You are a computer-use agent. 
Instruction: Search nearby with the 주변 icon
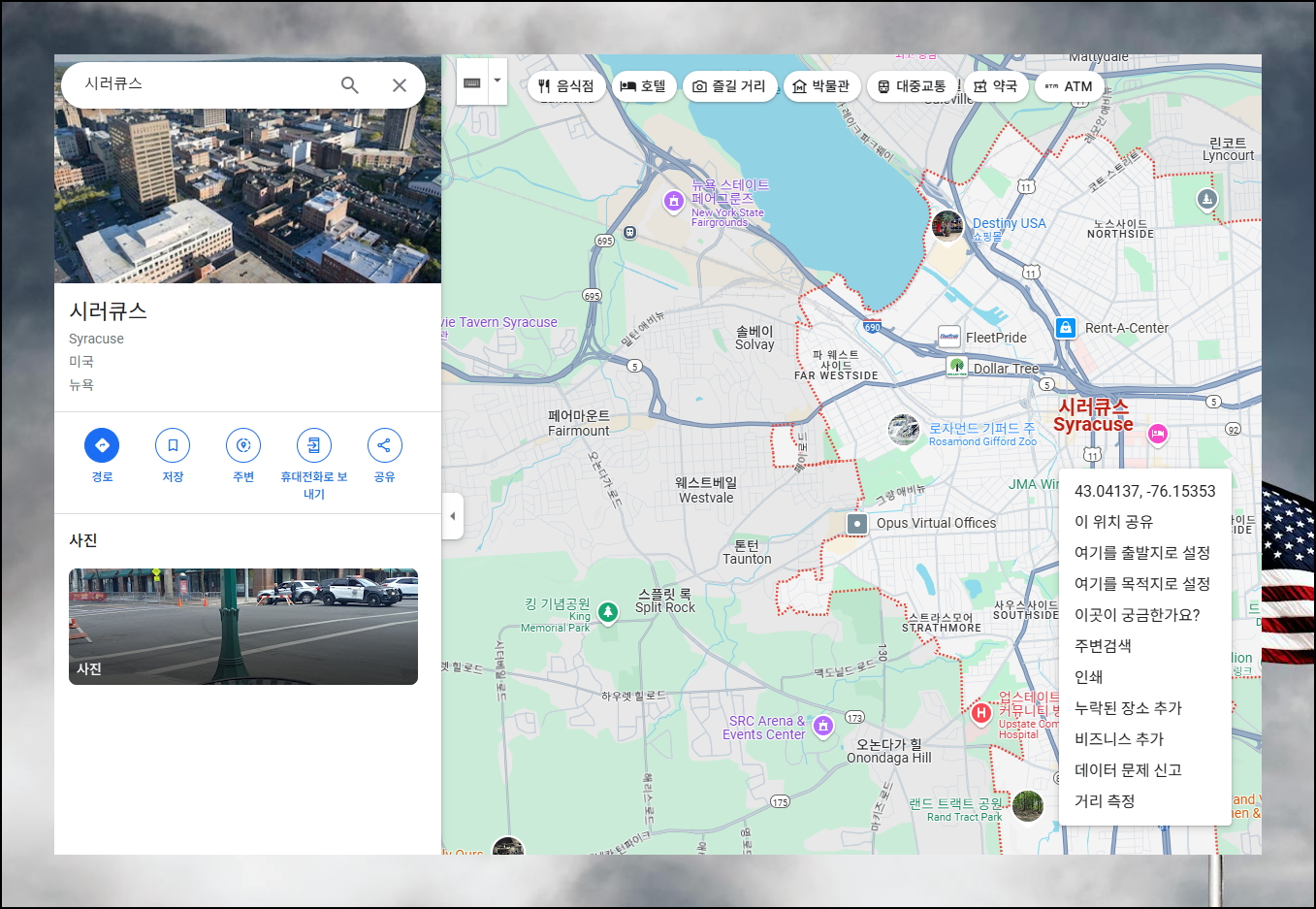click(243, 445)
